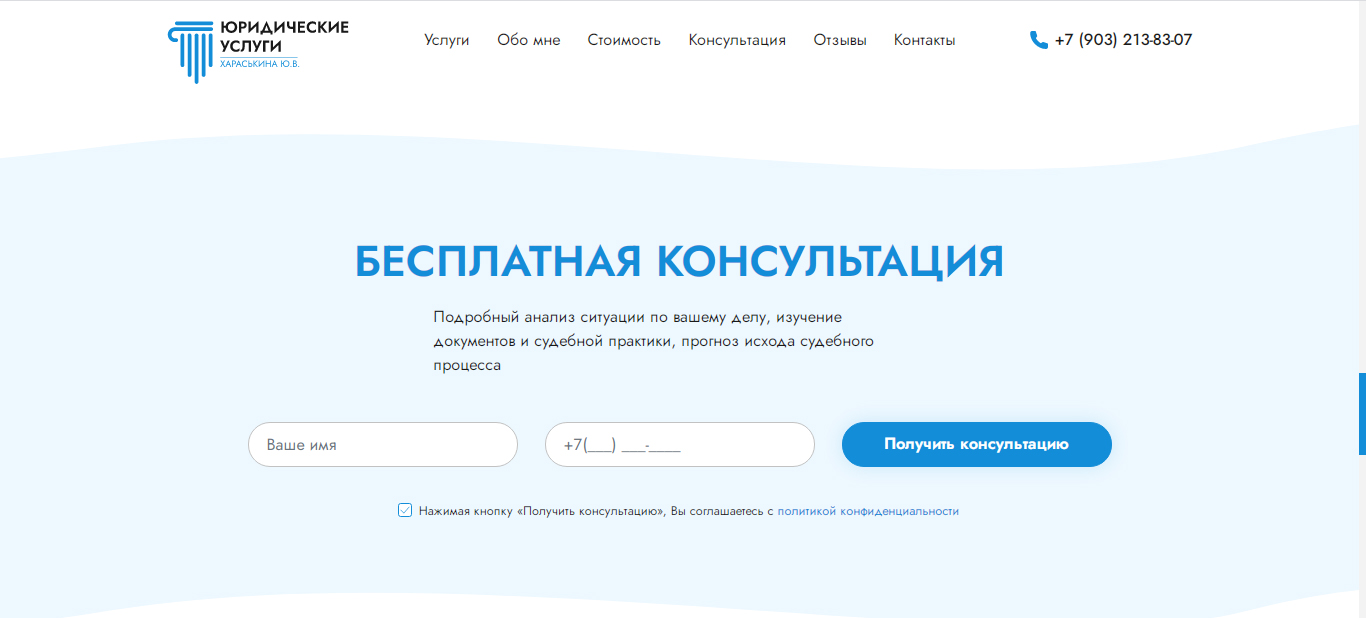The width and height of the screenshot is (1366, 618).
Task: Open the Обо мне navigation item
Action: click(528, 40)
